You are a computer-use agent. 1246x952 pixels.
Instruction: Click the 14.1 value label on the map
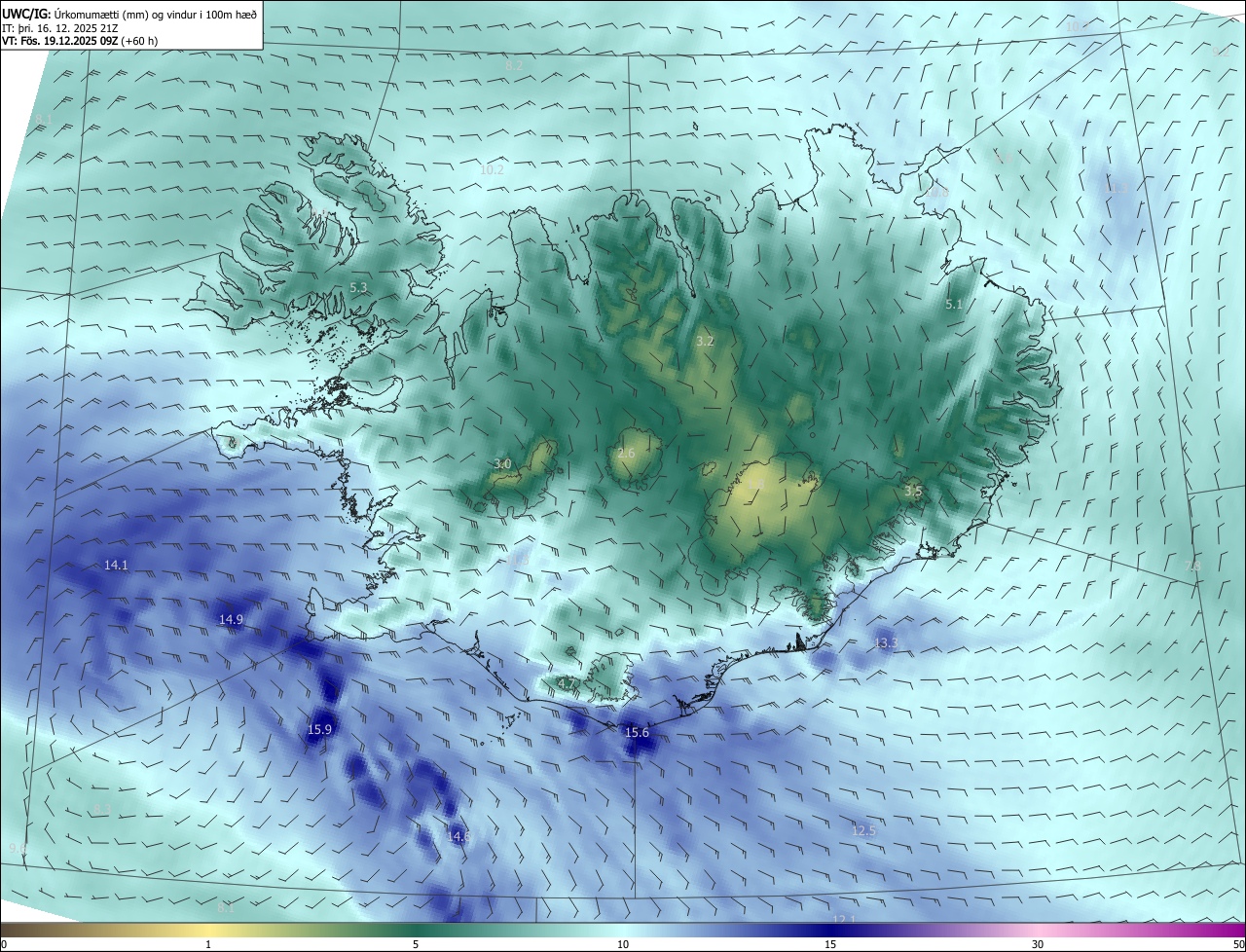click(116, 565)
